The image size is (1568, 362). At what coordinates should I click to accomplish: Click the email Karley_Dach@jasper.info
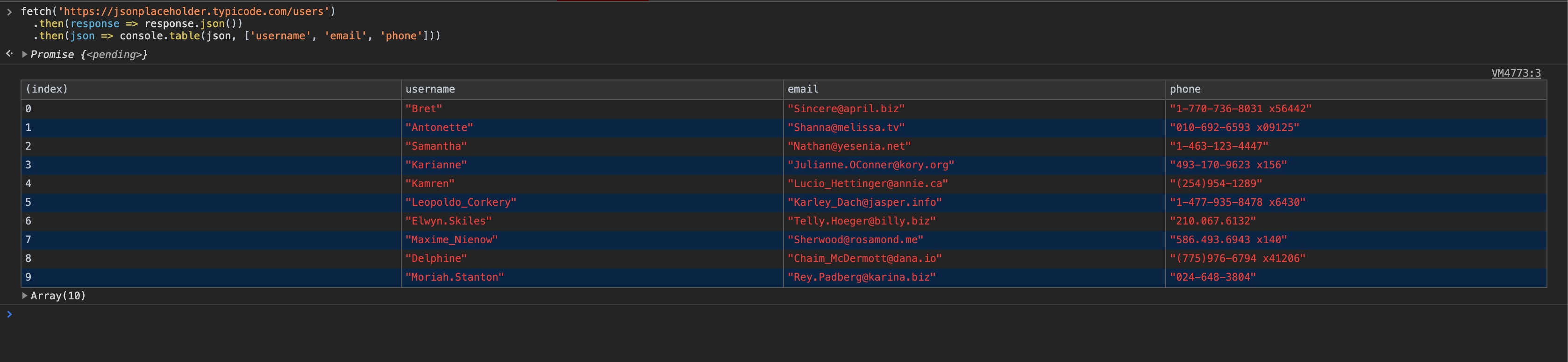[x=865, y=203]
